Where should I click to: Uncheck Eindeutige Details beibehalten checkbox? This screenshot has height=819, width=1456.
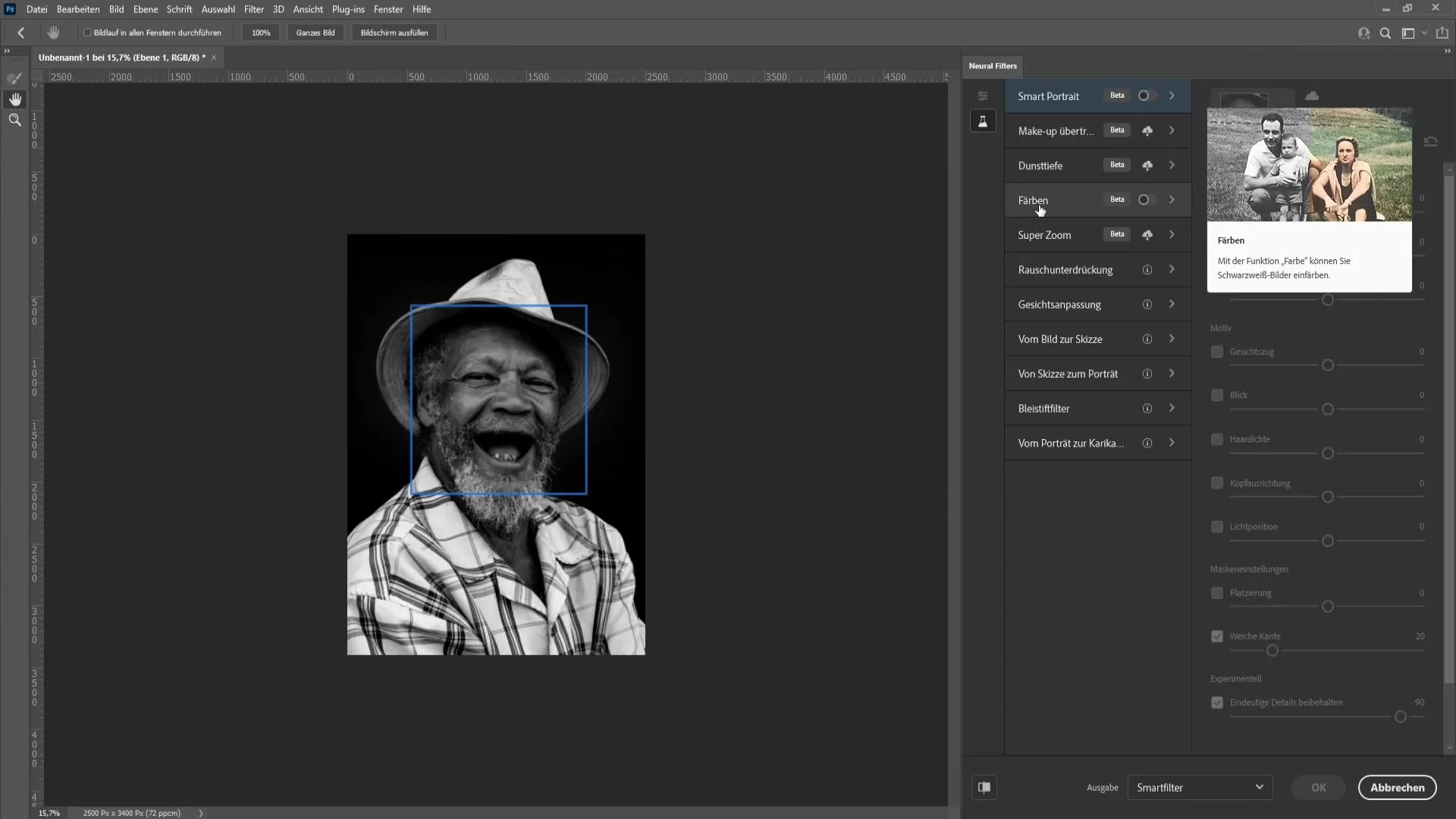[1217, 702]
